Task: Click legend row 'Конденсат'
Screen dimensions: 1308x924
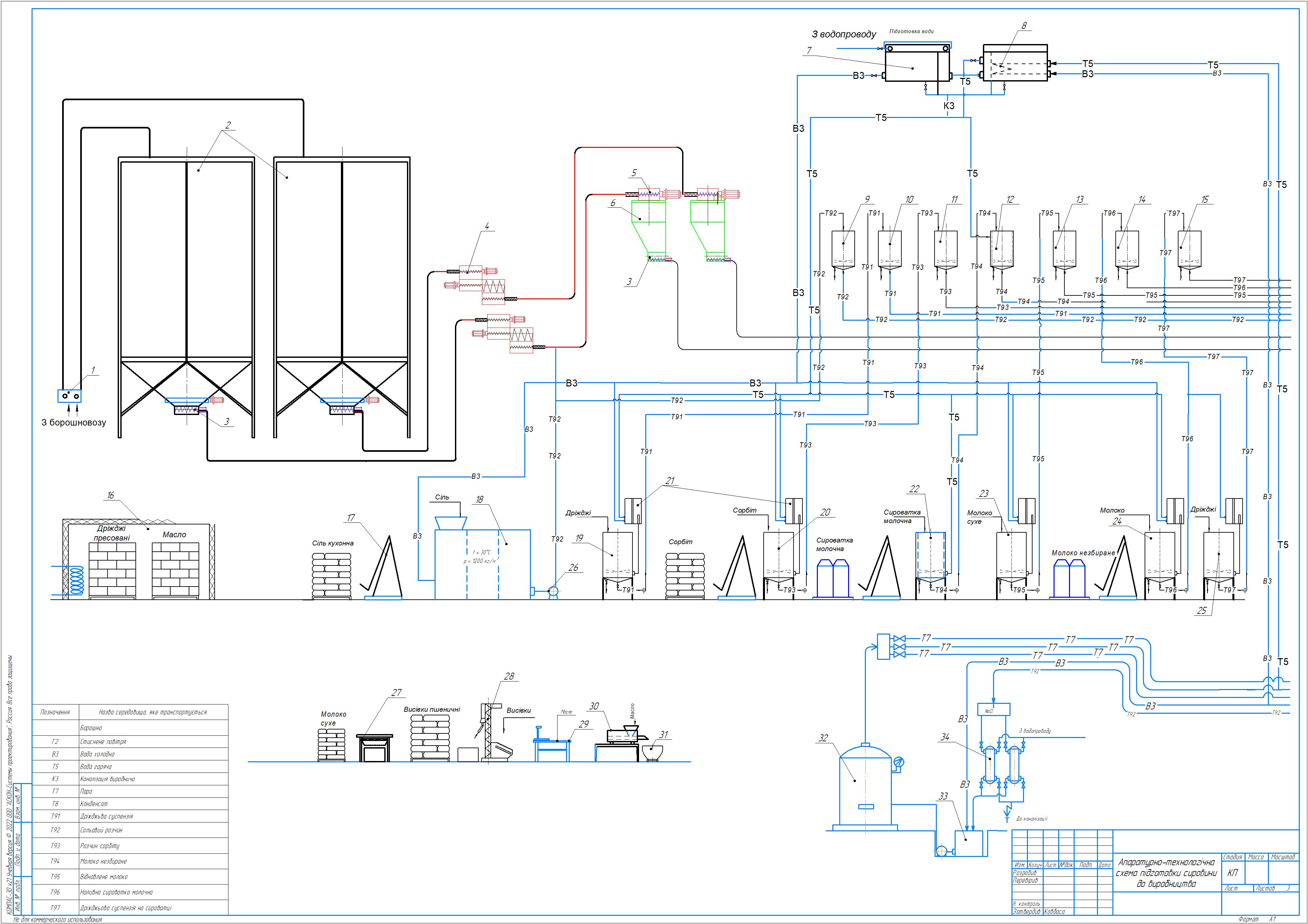Action: [x=131, y=804]
